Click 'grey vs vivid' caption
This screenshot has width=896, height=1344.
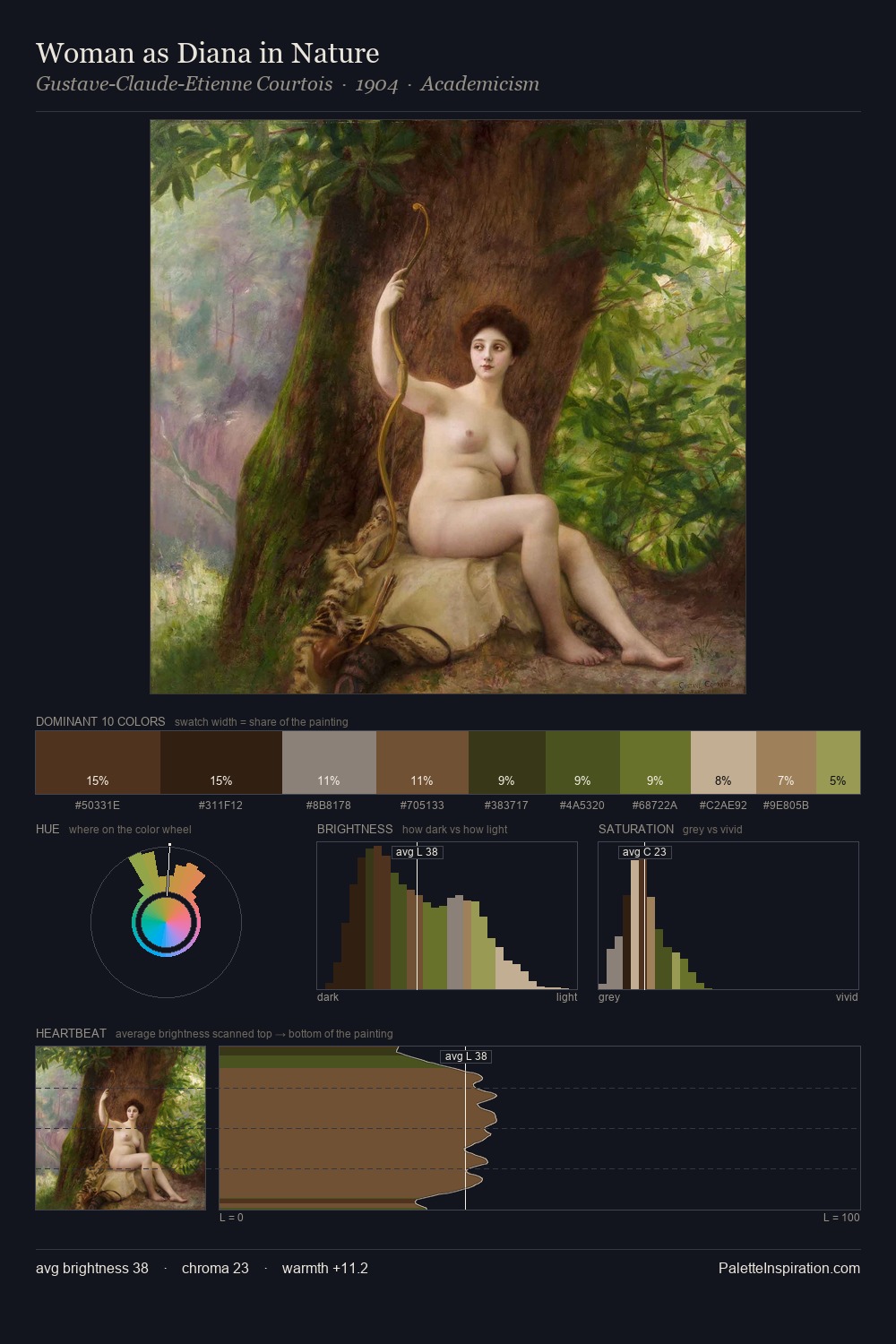[x=712, y=830]
